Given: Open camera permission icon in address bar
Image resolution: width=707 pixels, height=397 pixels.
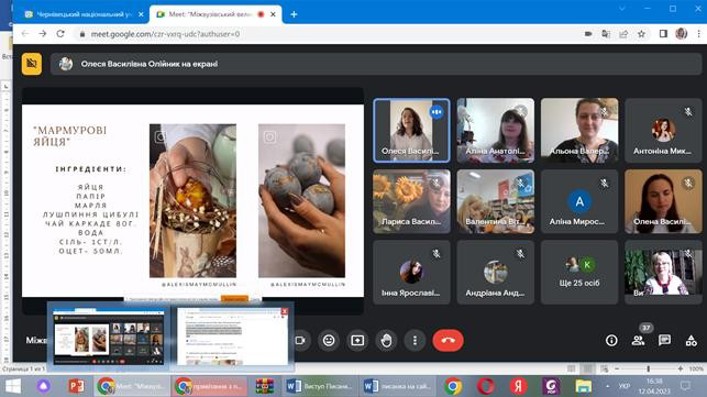Looking at the screenshot, I should point(588,34).
